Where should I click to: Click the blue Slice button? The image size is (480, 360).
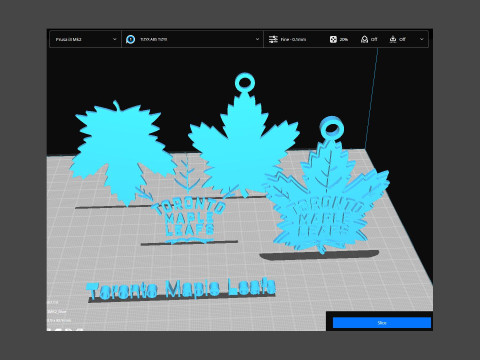(x=382, y=323)
